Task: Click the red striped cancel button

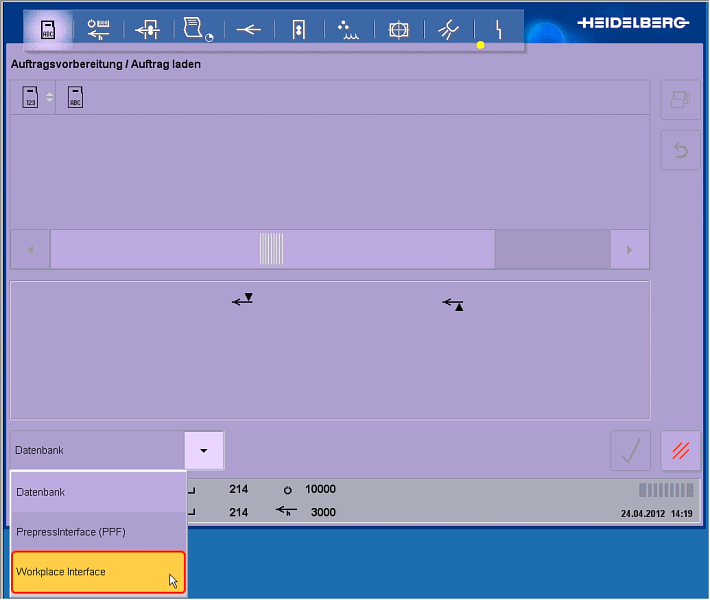Action: click(x=681, y=451)
